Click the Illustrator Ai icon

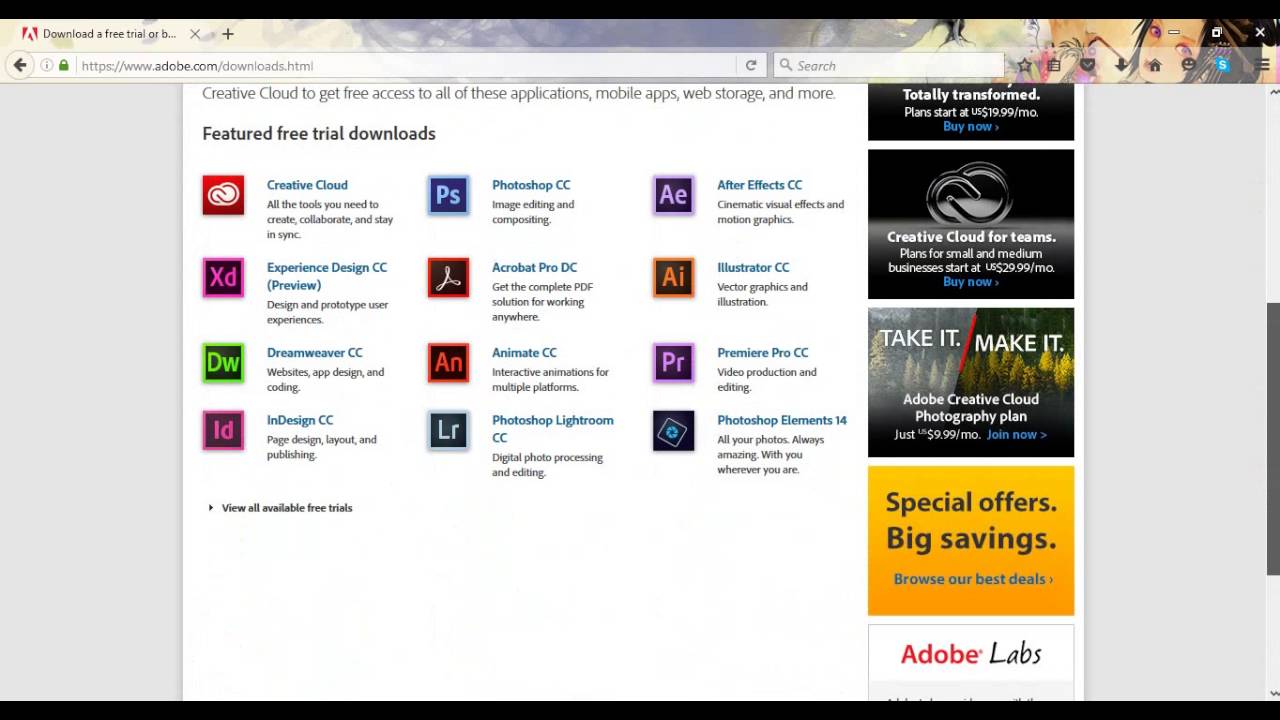[x=673, y=277]
